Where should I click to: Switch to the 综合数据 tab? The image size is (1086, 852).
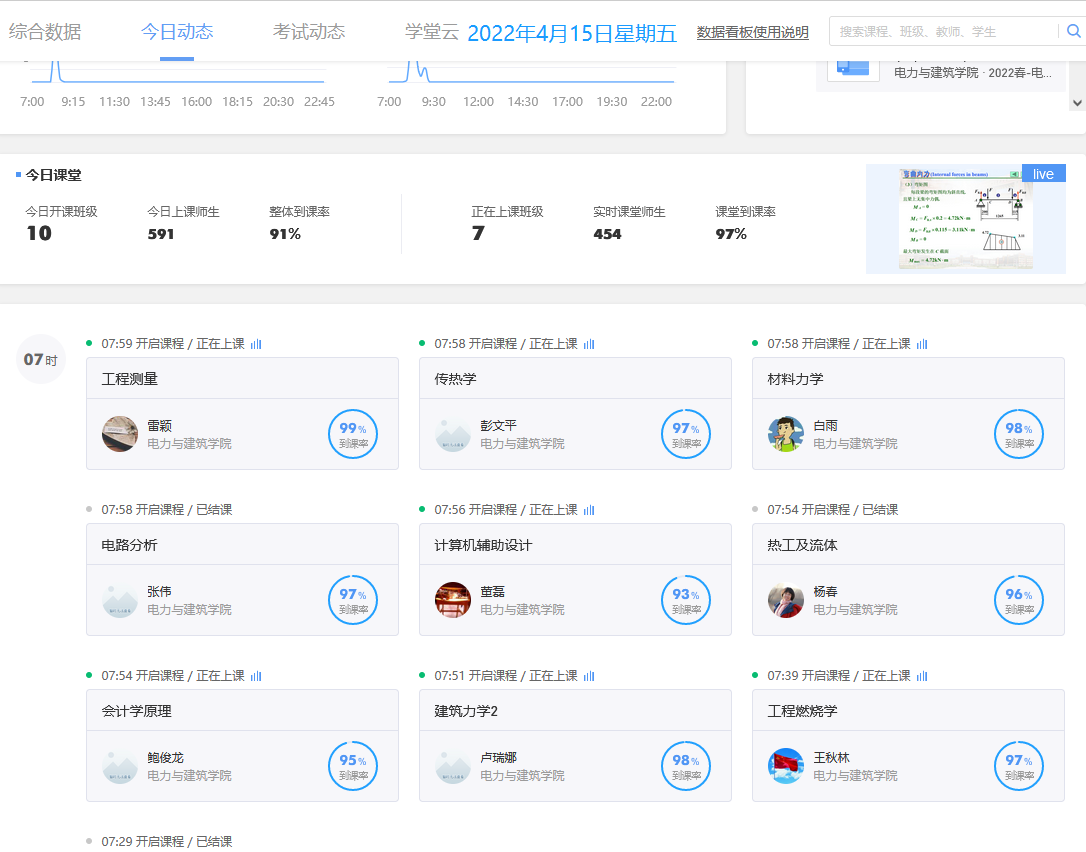pyautogui.click(x=45, y=32)
